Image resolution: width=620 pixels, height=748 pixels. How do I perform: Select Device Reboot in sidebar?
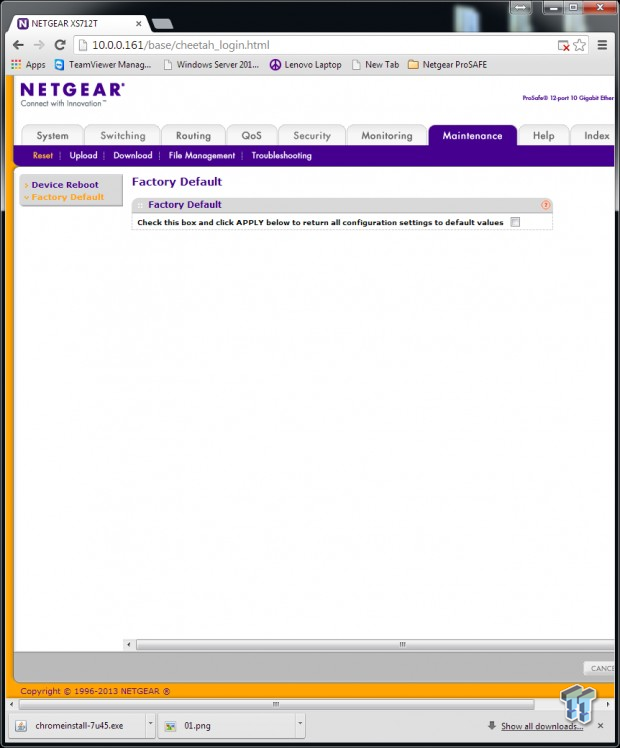click(65, 185)
